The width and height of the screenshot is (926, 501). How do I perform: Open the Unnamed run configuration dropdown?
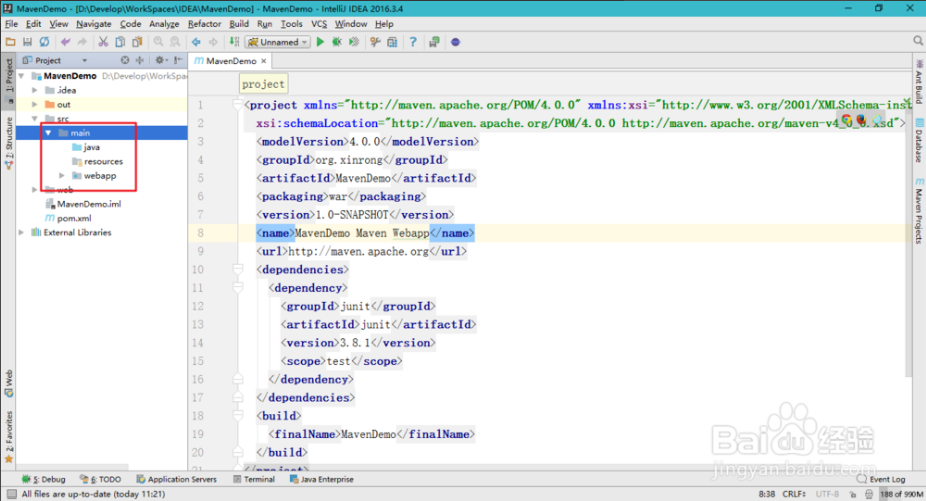tap(278, 42)
